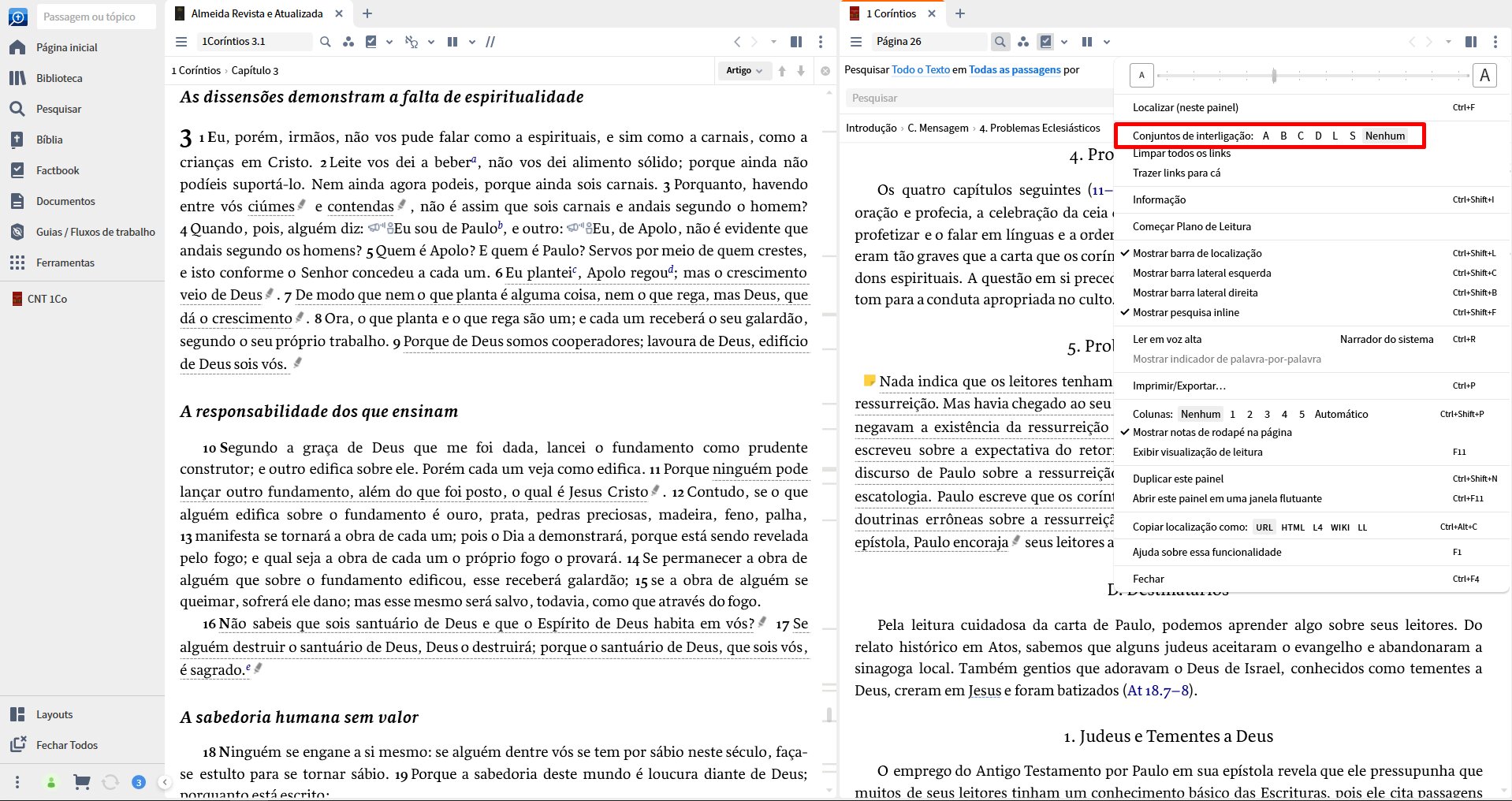Image resolution: width=1512 pixels, height=801 pixels.
Task: Click the Logos app logo icon
Action: 17,17
